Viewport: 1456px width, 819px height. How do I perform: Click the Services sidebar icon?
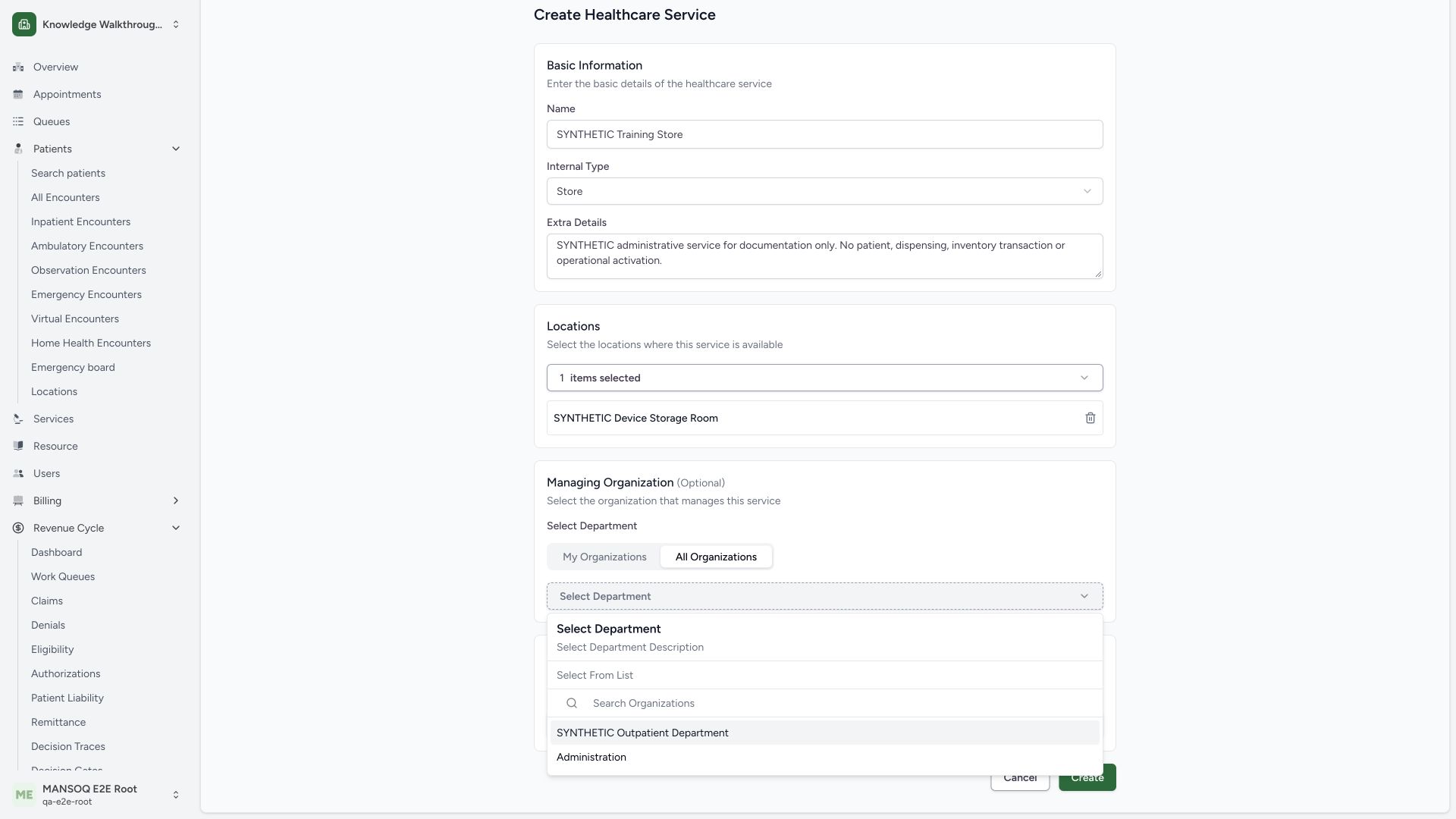[18, 419]
